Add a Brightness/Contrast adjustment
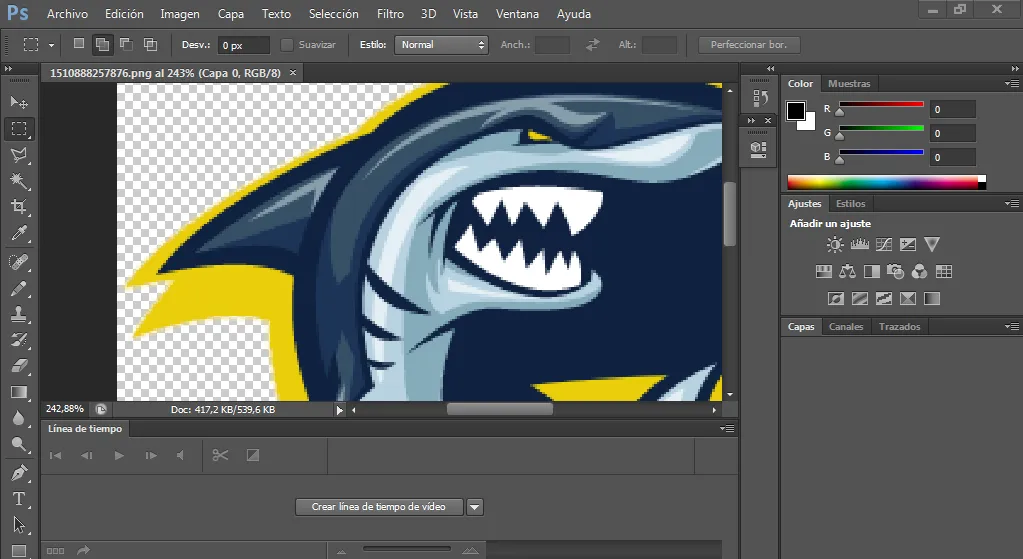This screenshot has width=1023, height=559. click(834, 245)
